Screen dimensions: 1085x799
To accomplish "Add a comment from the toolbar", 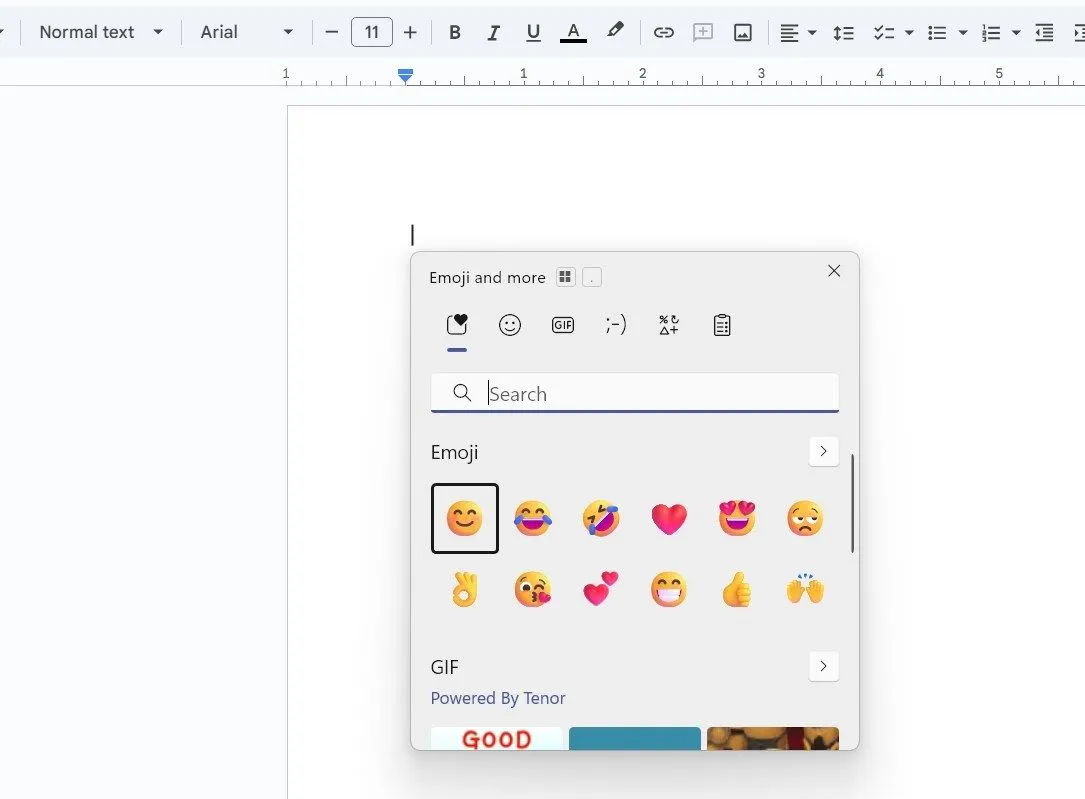I will (x=702, y=32).
